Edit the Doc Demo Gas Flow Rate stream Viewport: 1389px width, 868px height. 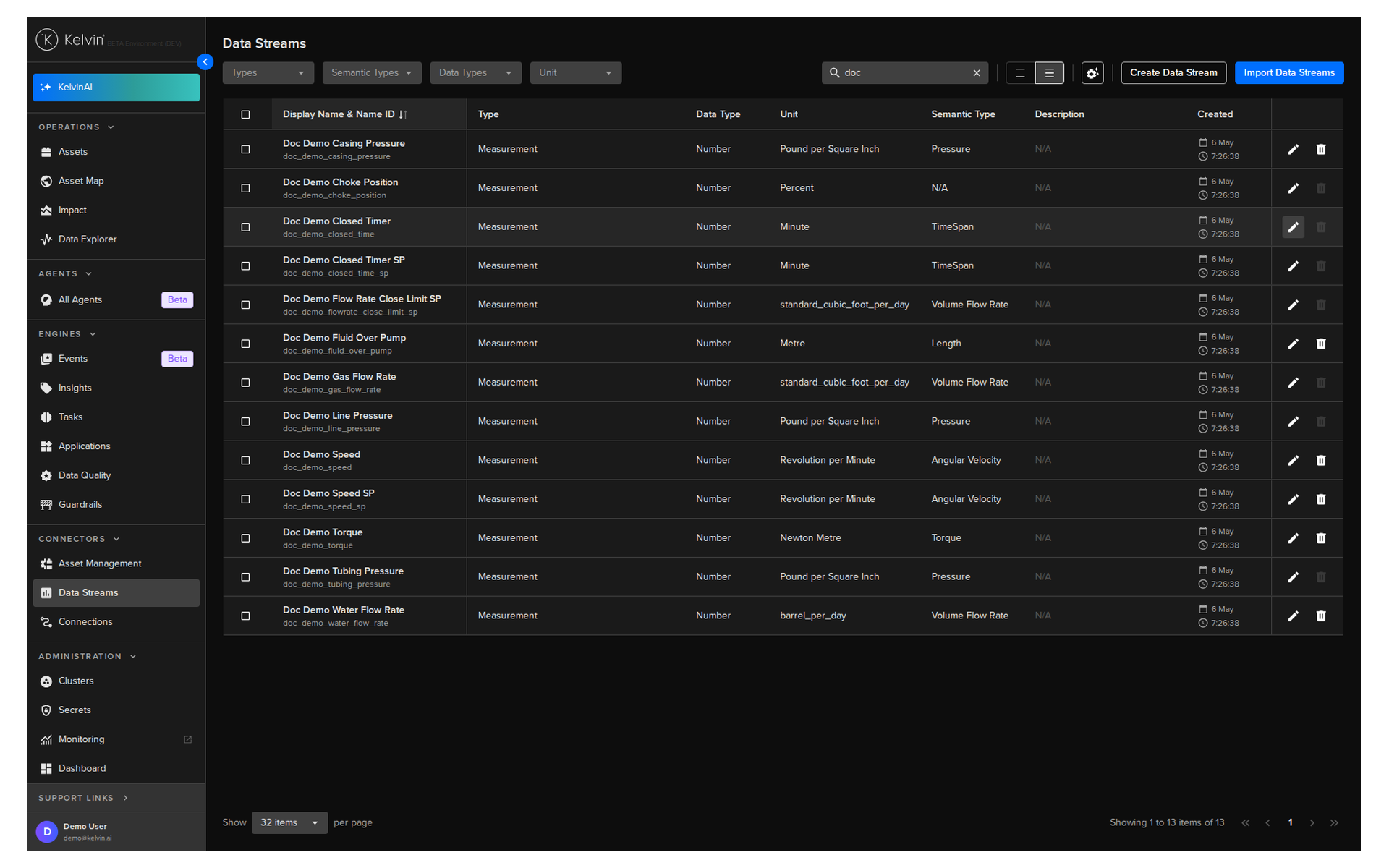pyautogui.click(x=1293, y=383)
